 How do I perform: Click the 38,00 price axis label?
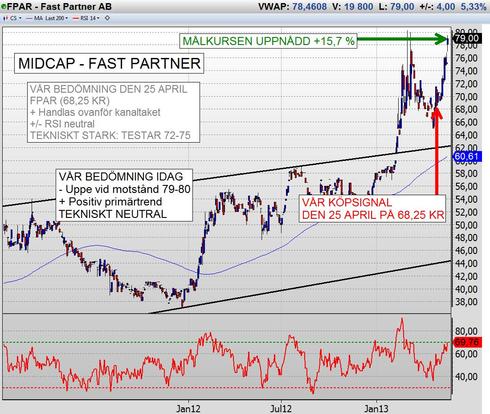pyautogui.click(x=466, y=302)
